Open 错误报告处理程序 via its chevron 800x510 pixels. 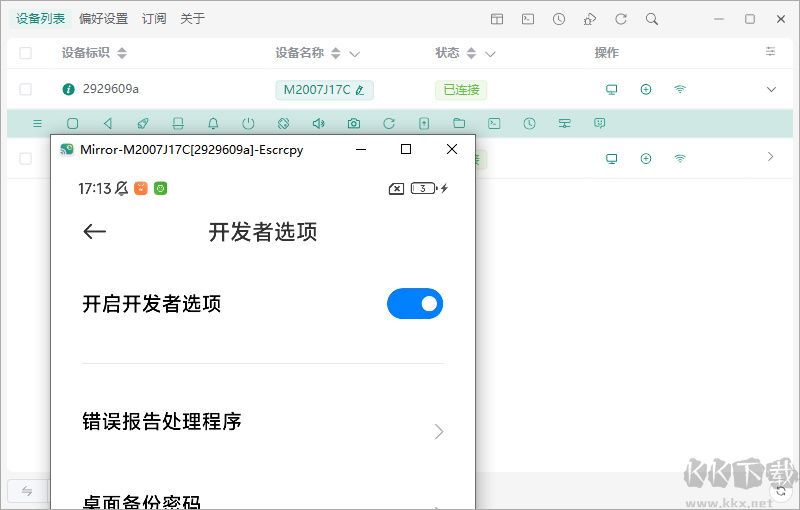[439, 432]
